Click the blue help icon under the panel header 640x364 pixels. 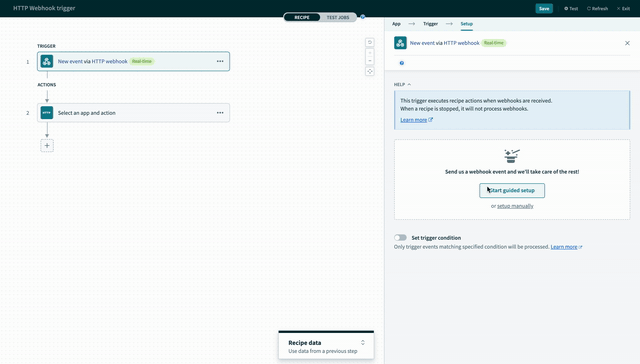[x=402, y=63]
